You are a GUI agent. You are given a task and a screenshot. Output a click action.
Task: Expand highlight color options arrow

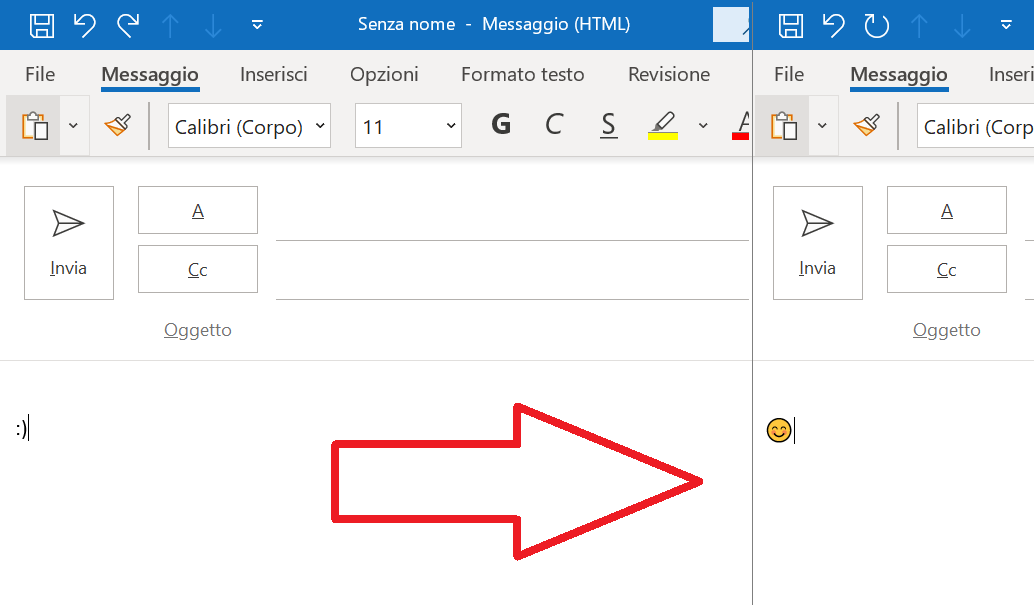point(703,125)
